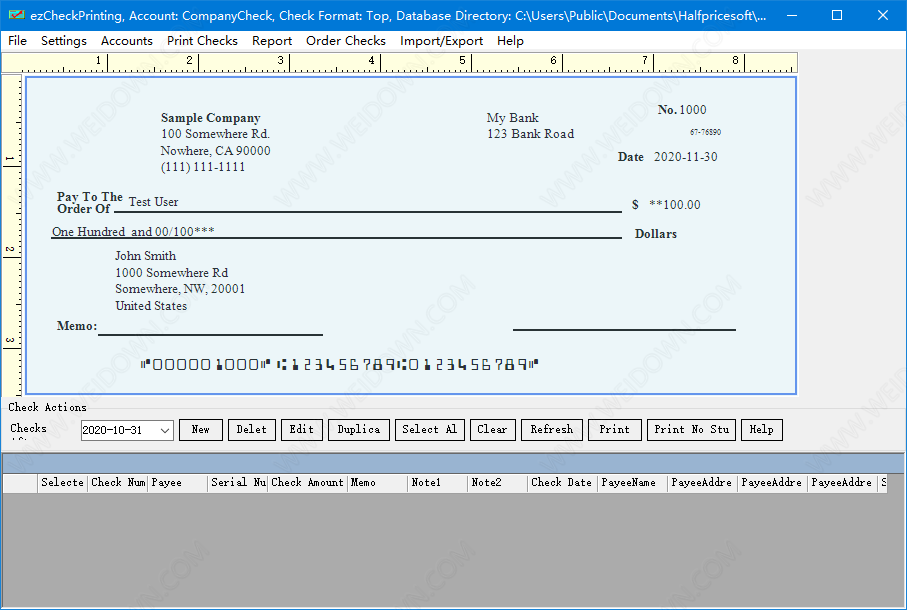
Task: Open the Accounts menu
Action: 127,40
